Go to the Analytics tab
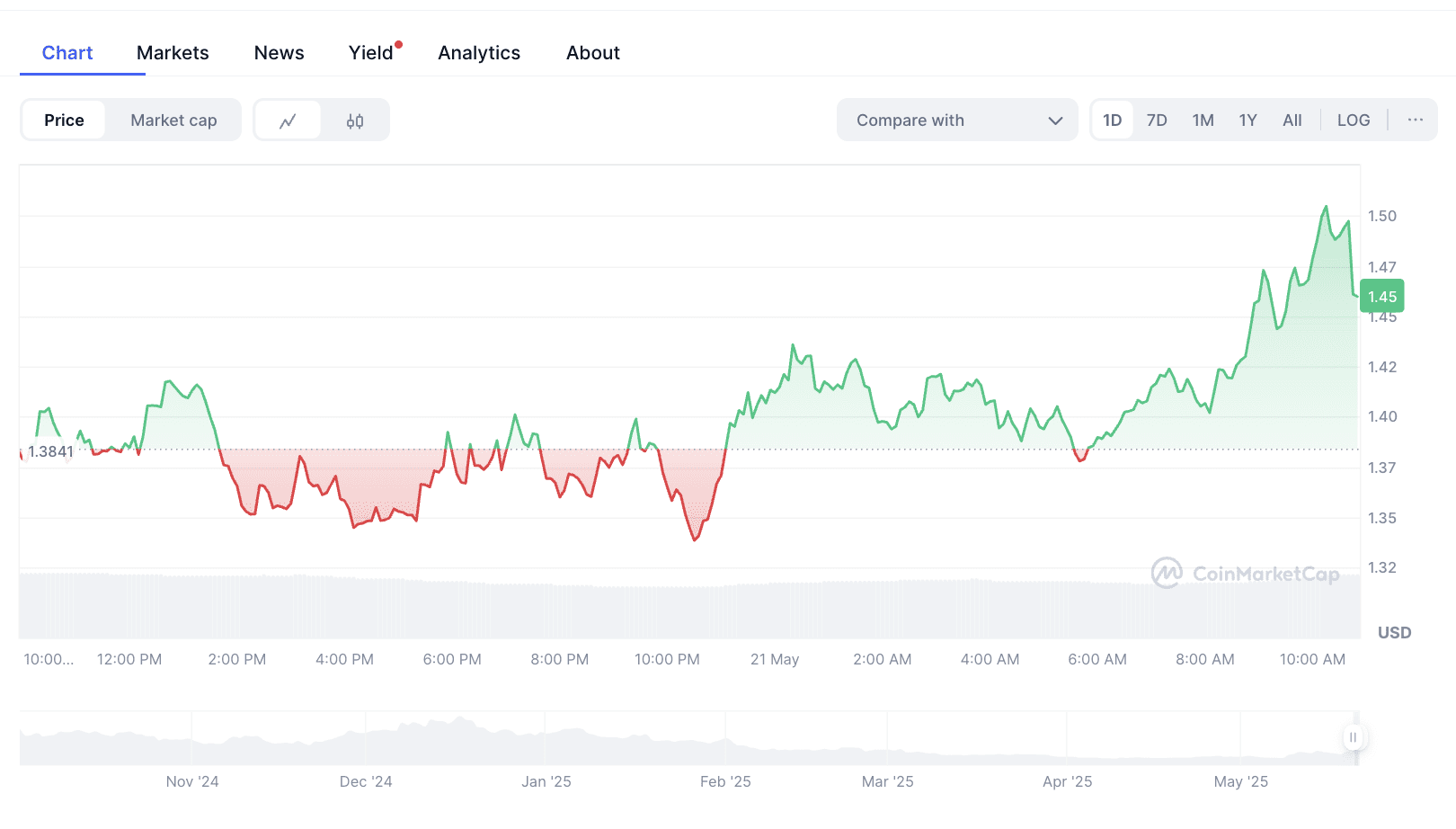This screenshot has width=1456, height=829. 479,53
